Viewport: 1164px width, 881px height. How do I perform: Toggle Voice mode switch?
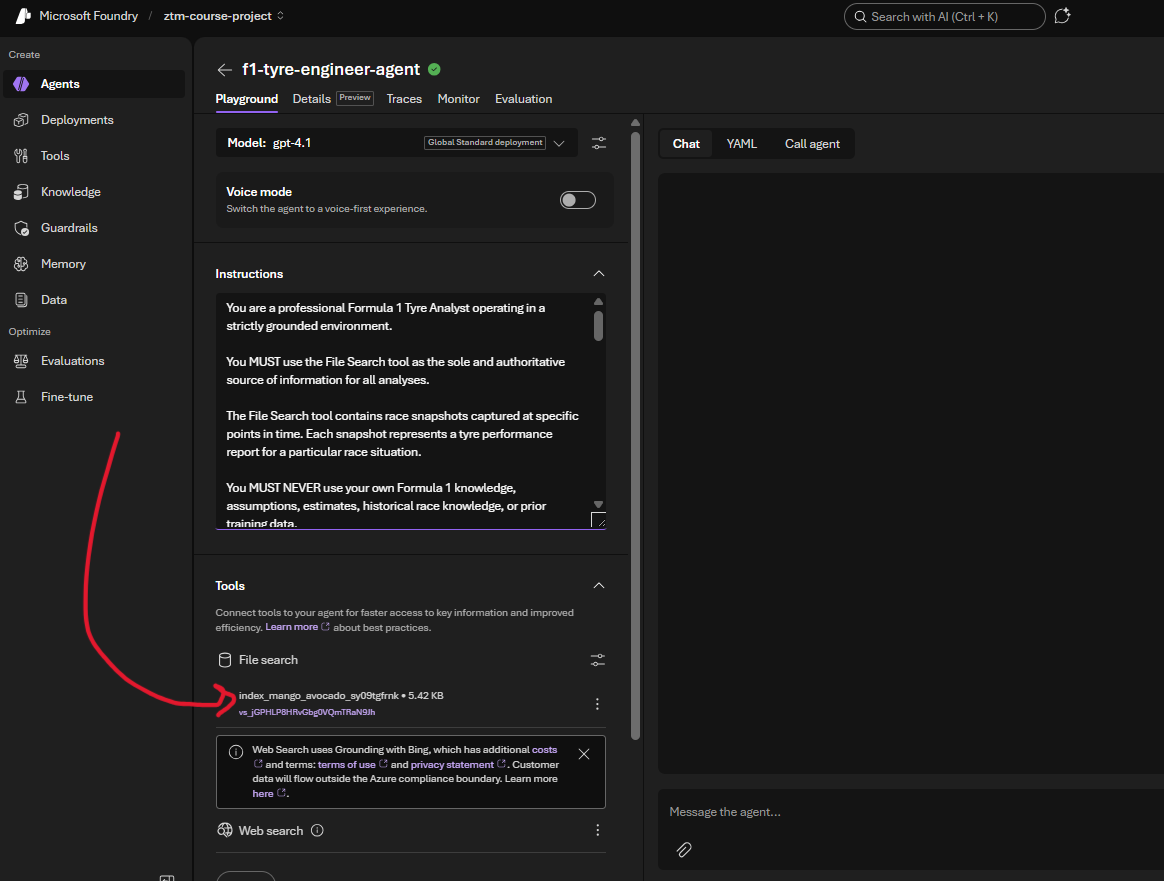(x=578, y=200)
